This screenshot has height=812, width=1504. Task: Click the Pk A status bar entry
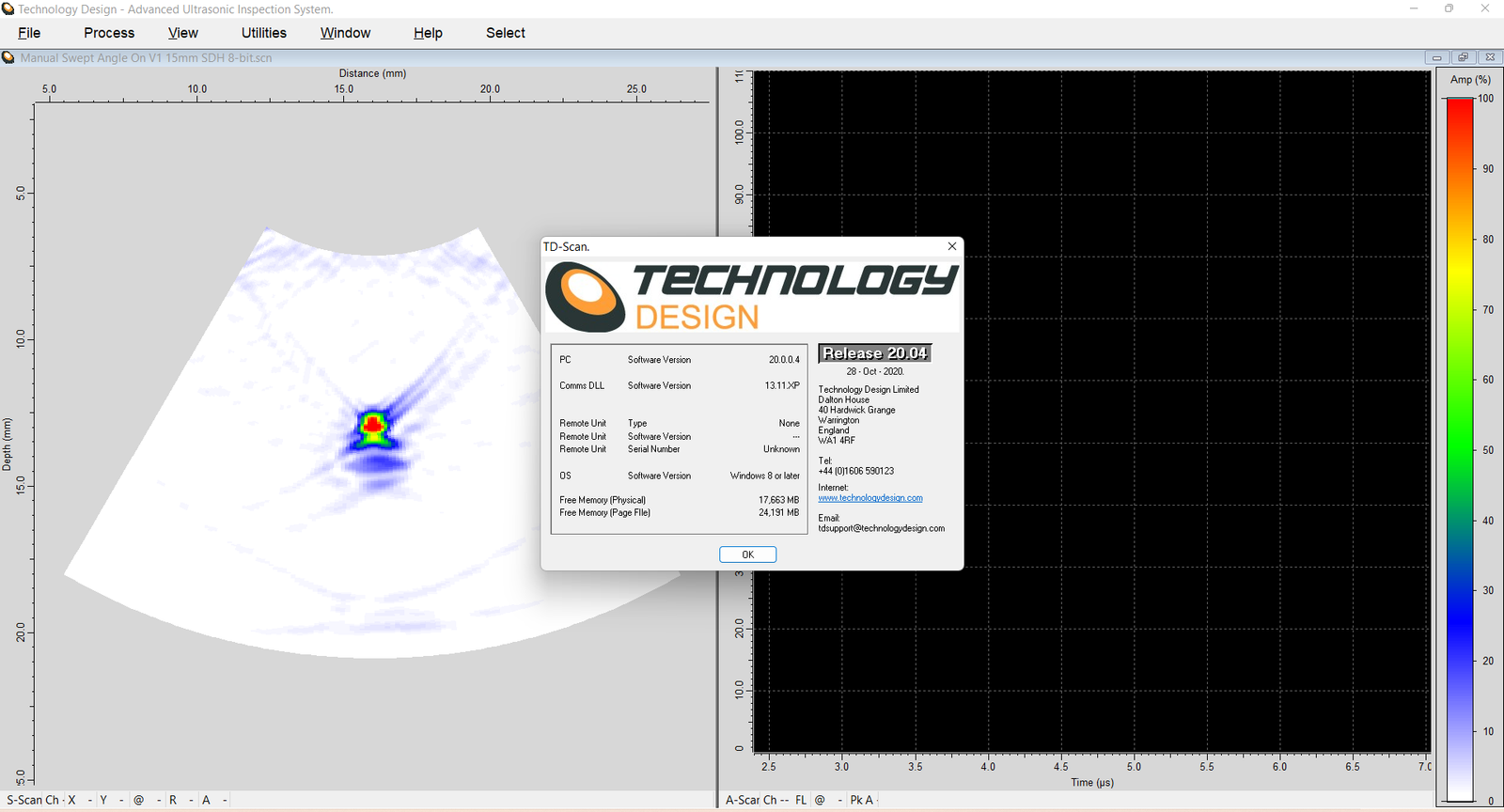tap(861, 800)
